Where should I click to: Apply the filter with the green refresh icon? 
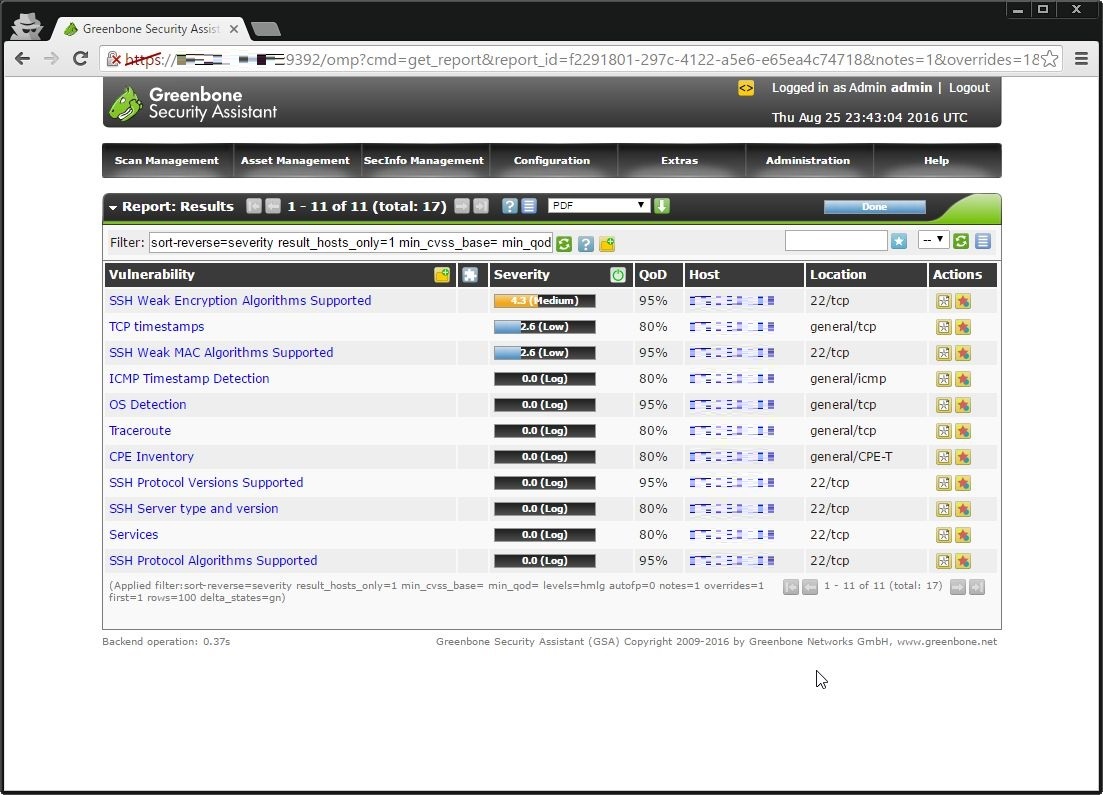tap(563, 244)
